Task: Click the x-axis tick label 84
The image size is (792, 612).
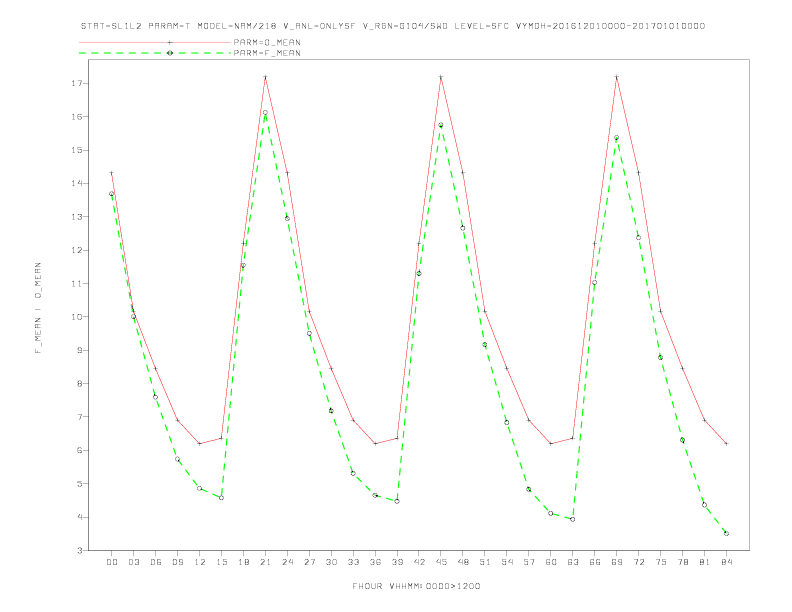Action: tap(726, 562)
